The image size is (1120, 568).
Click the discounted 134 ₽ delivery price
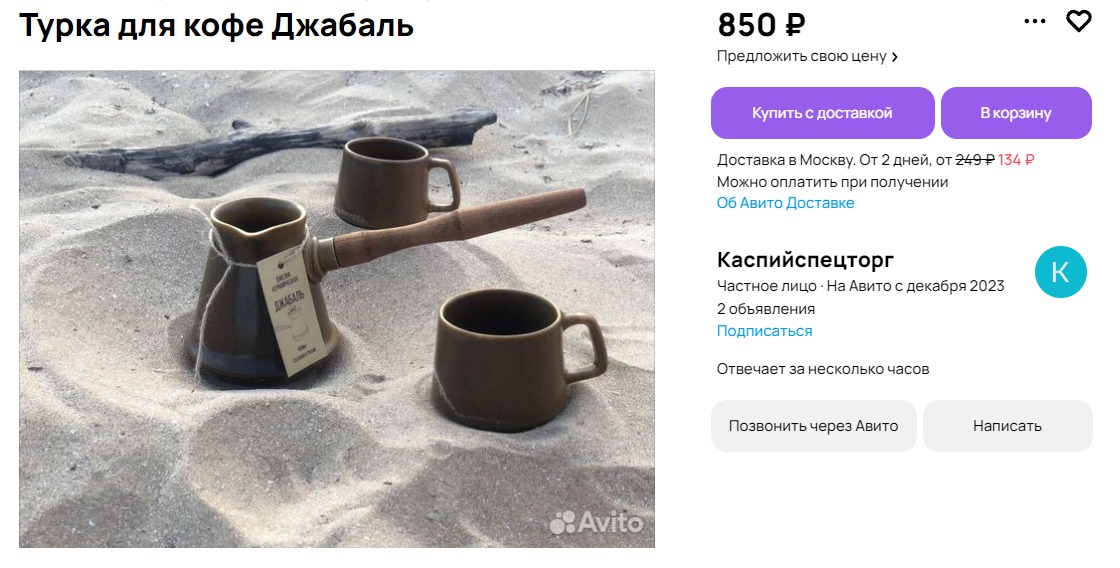tap(1016, 160)
